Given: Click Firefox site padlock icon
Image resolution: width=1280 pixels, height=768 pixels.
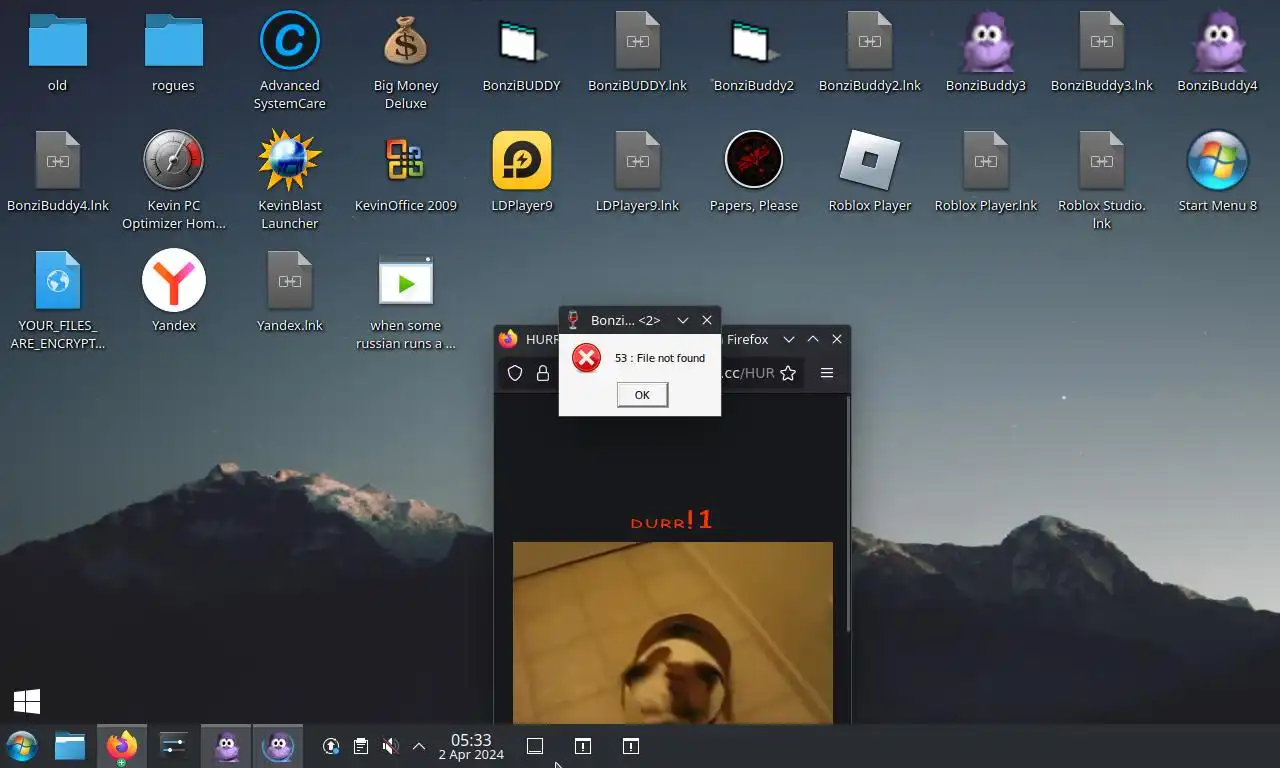Looking at the screenshot, I should pos(543,373).
